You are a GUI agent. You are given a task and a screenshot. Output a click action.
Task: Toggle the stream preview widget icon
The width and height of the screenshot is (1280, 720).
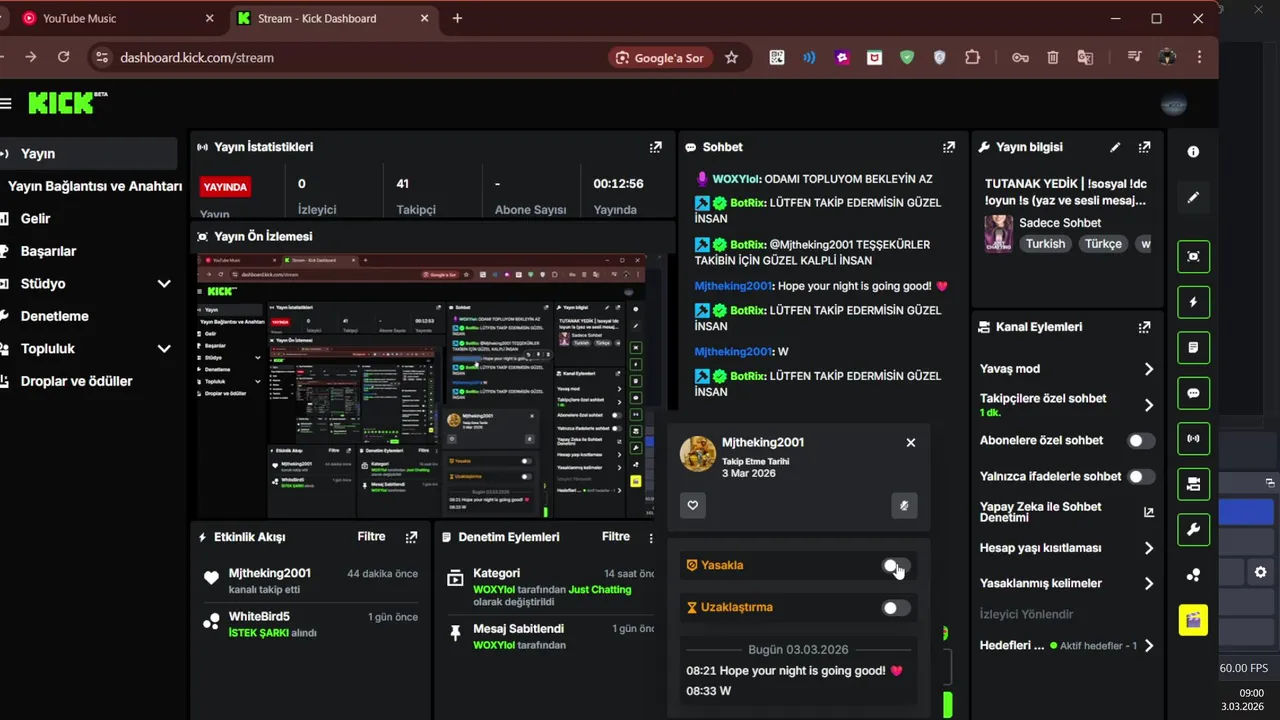pos(1193,256)
